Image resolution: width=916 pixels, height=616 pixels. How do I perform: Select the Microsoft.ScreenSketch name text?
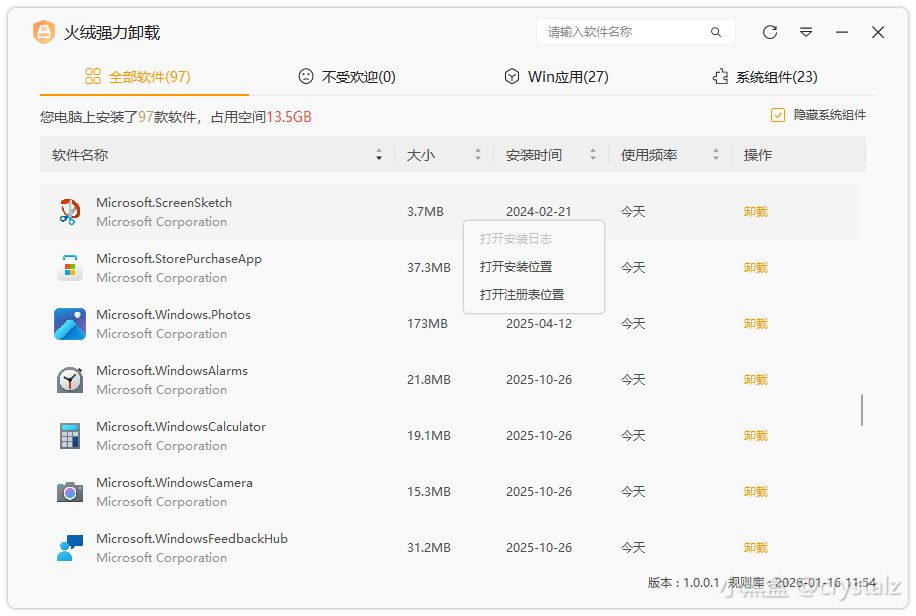pyautogui.click(x=164, y=203)
